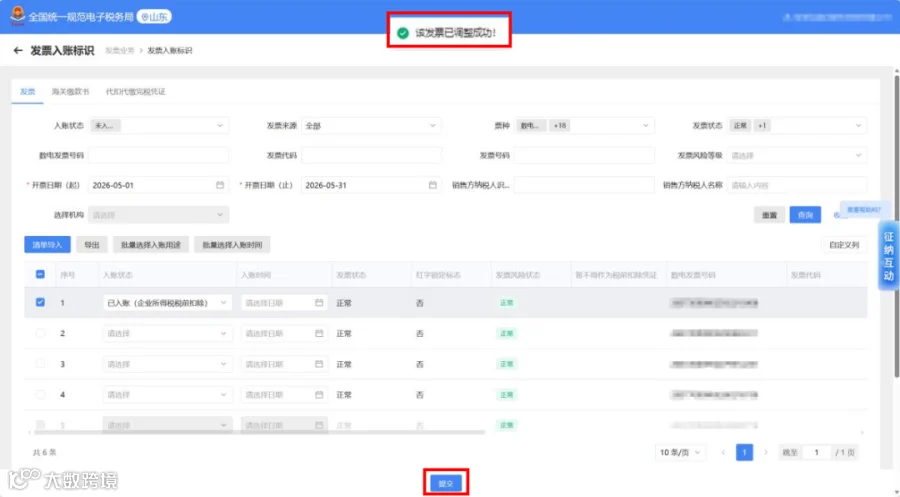The height and width of the screenshot is (497, 900).
Task: Open the 自定义列 column settings
Action: (844, 245)
